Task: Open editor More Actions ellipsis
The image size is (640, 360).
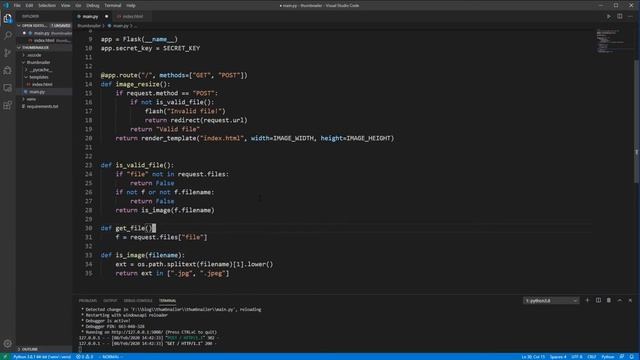Action: coord(630,16)
